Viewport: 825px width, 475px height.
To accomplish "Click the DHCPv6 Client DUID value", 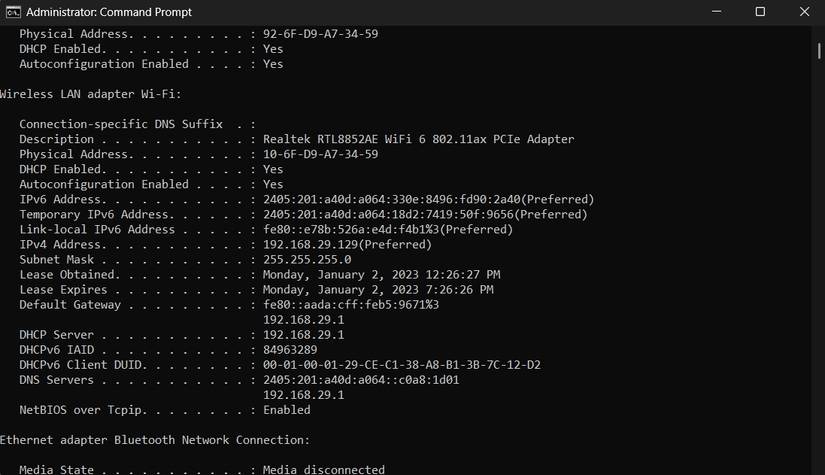I will pos(401,365).
